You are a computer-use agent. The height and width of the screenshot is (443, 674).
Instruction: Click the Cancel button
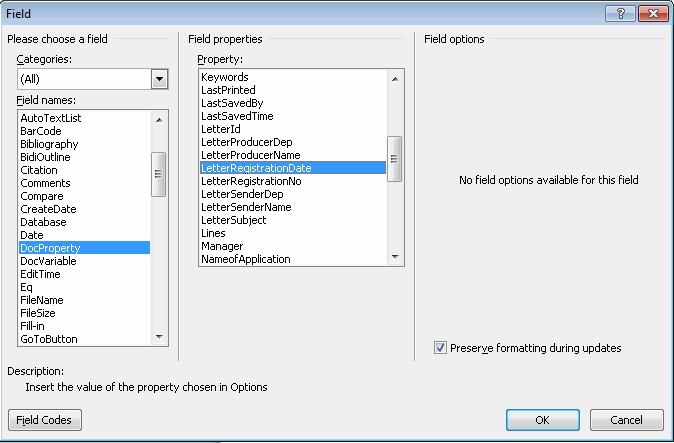click(x=626, y=420)
